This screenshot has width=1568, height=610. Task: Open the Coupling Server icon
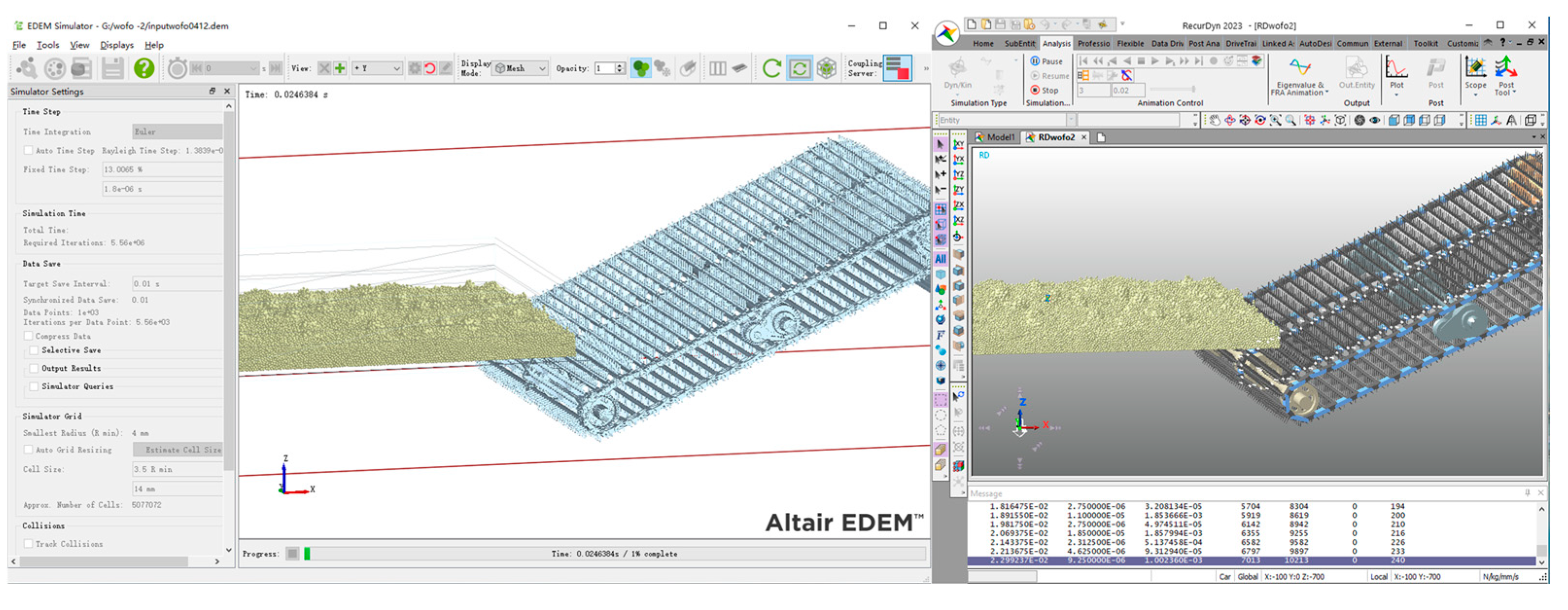coord(897,68)
